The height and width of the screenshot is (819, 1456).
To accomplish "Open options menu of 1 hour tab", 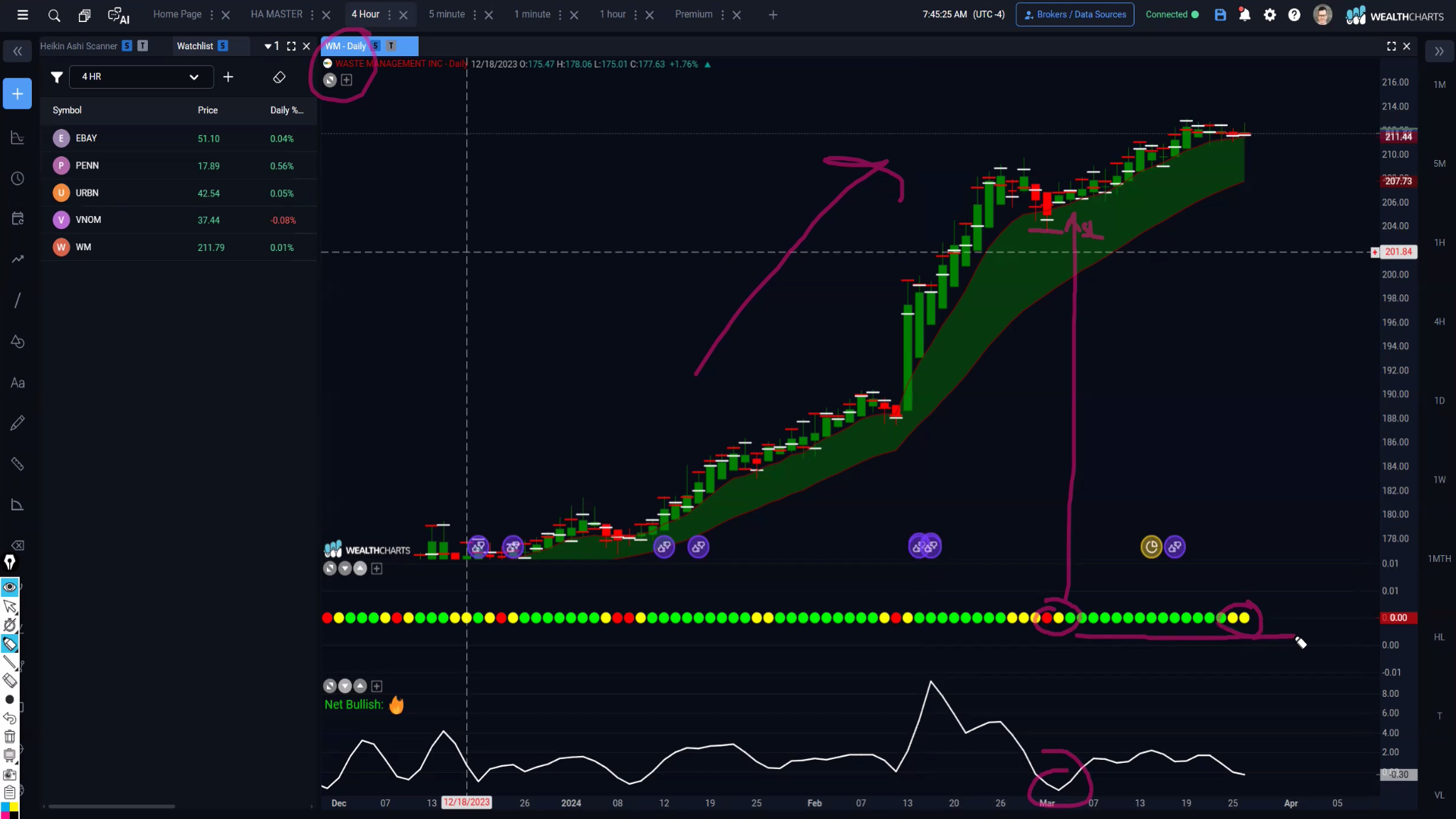I will pos(635,14).
